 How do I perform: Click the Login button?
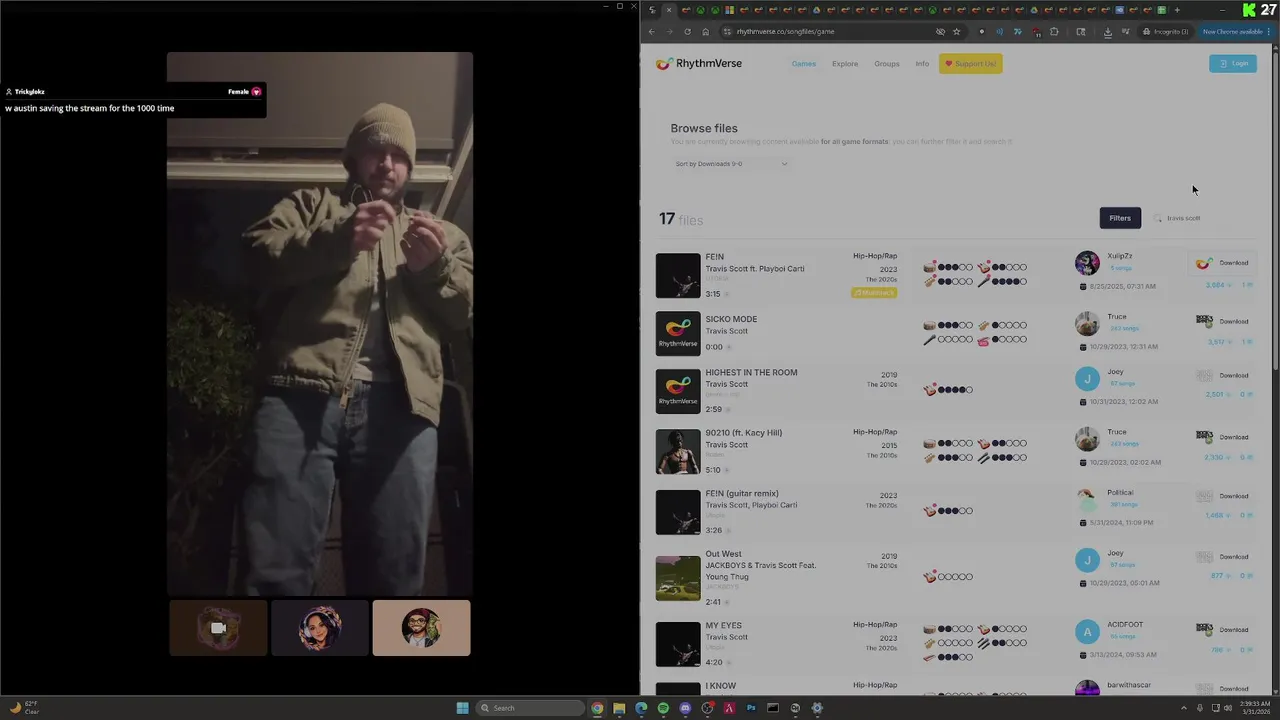(x=1233, y=63)
